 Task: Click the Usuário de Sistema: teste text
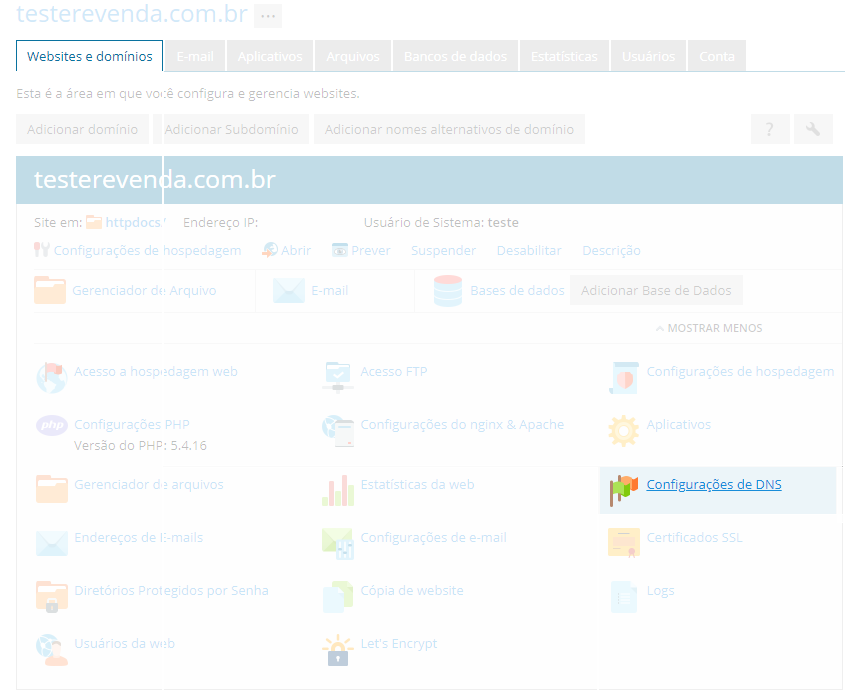[x=441, y=223]
